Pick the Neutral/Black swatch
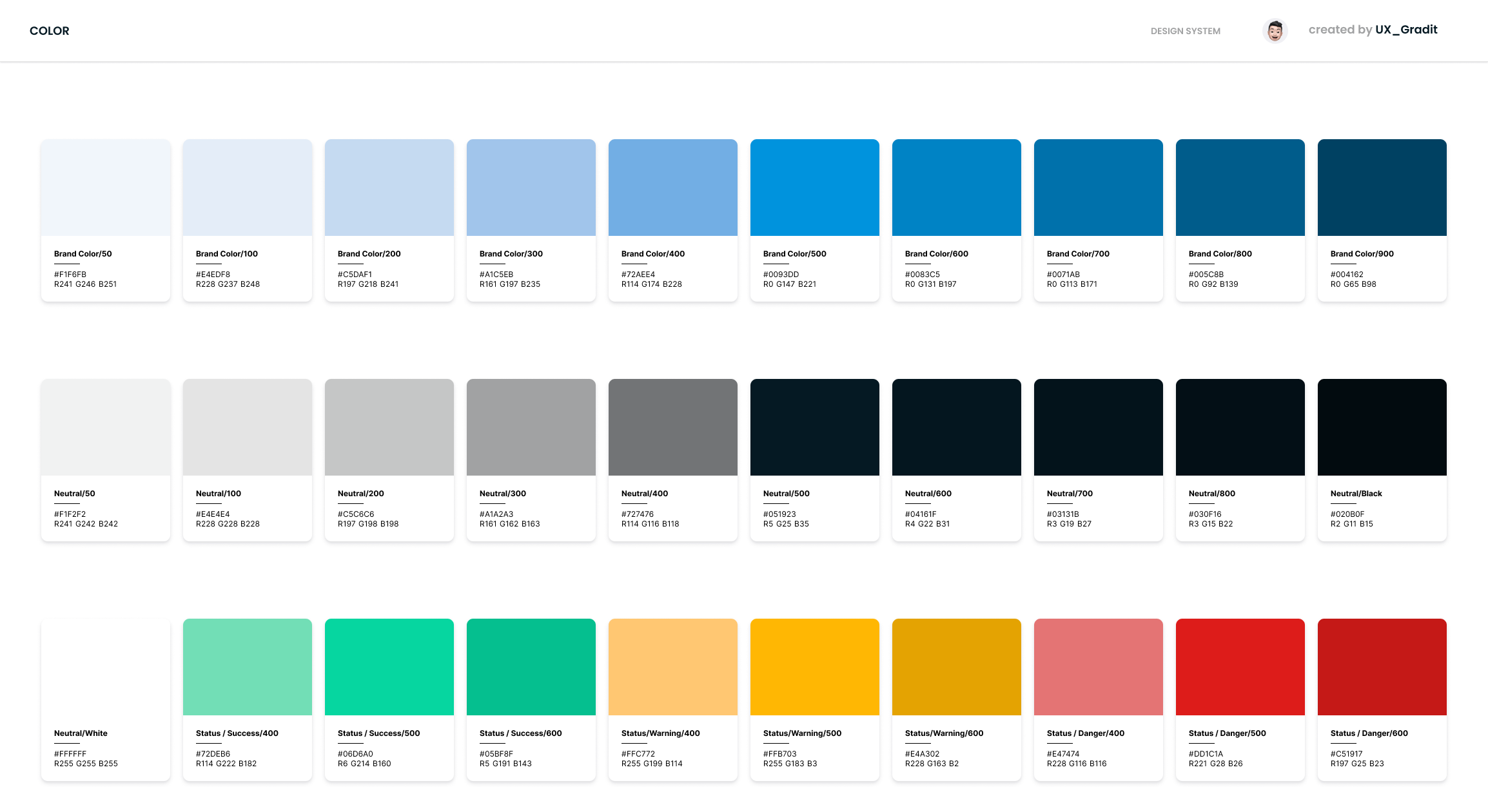Image resolution: width=1488 pixels, height=812 pixels. [1382, 427]
